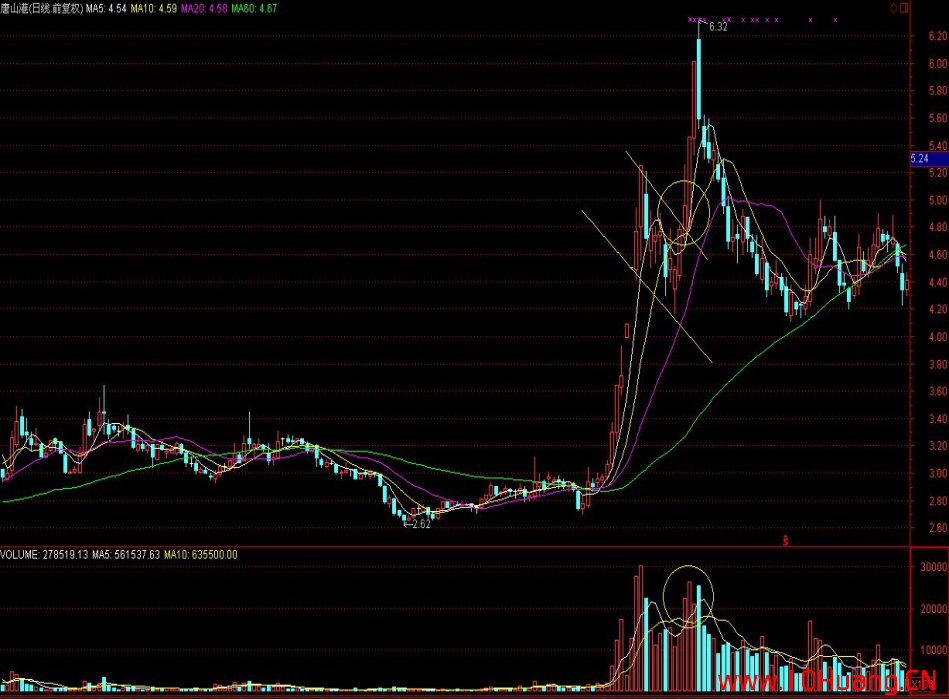The image size is (949, 700).
Task: Click the MA5: 4.54 price indicator label
Action: coord(107,8)
